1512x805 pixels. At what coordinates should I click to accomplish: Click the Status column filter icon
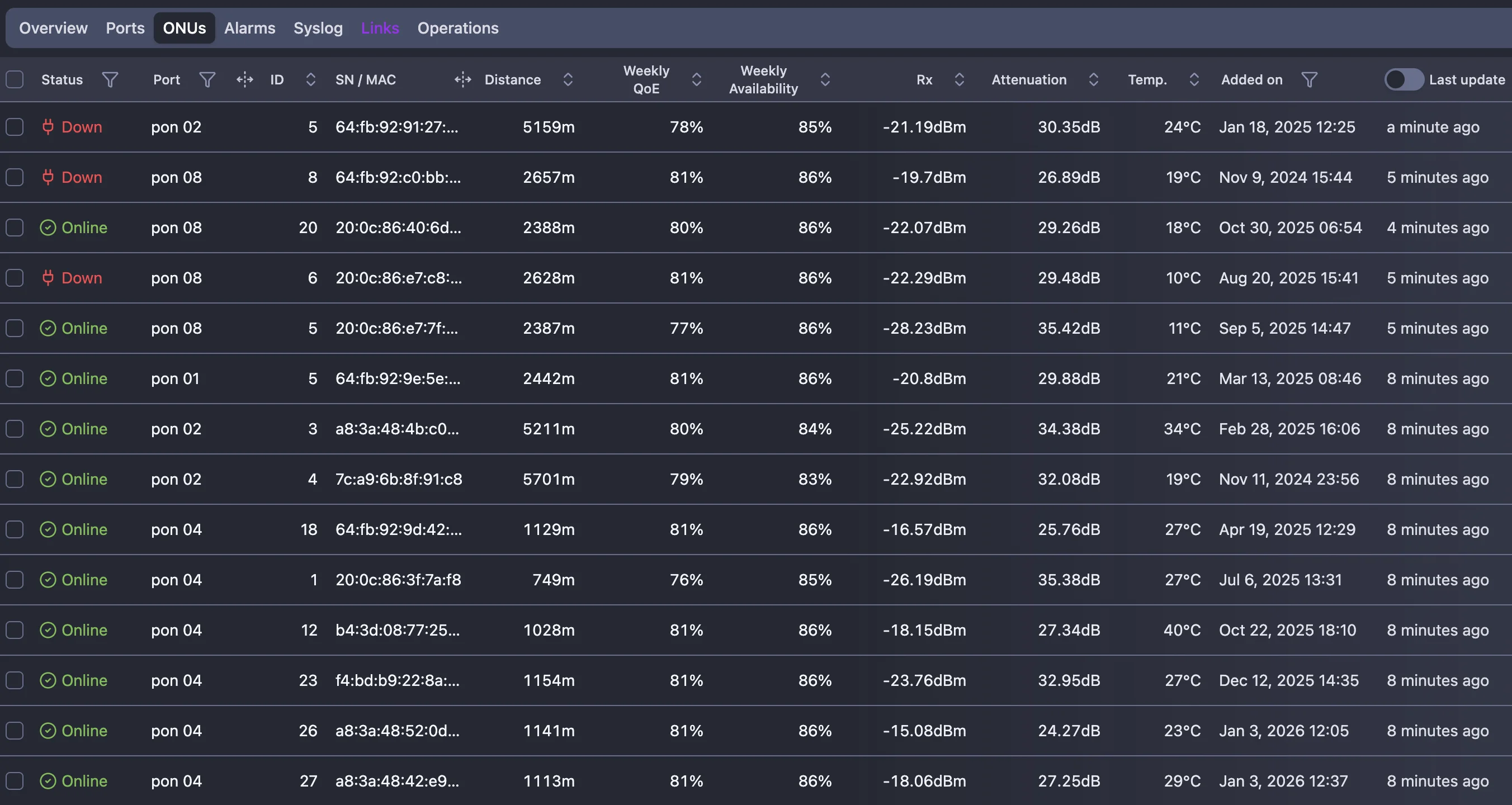[x=110, y=79]
